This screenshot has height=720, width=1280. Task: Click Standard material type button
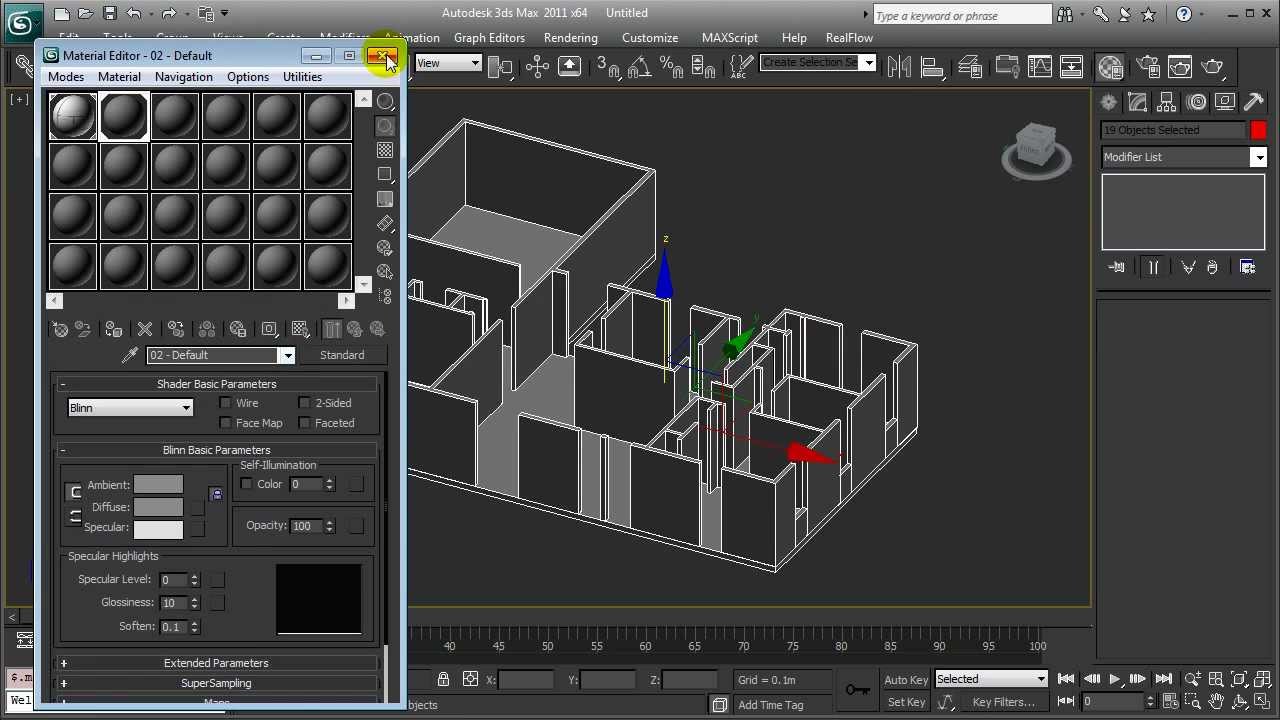click(342, 355)
